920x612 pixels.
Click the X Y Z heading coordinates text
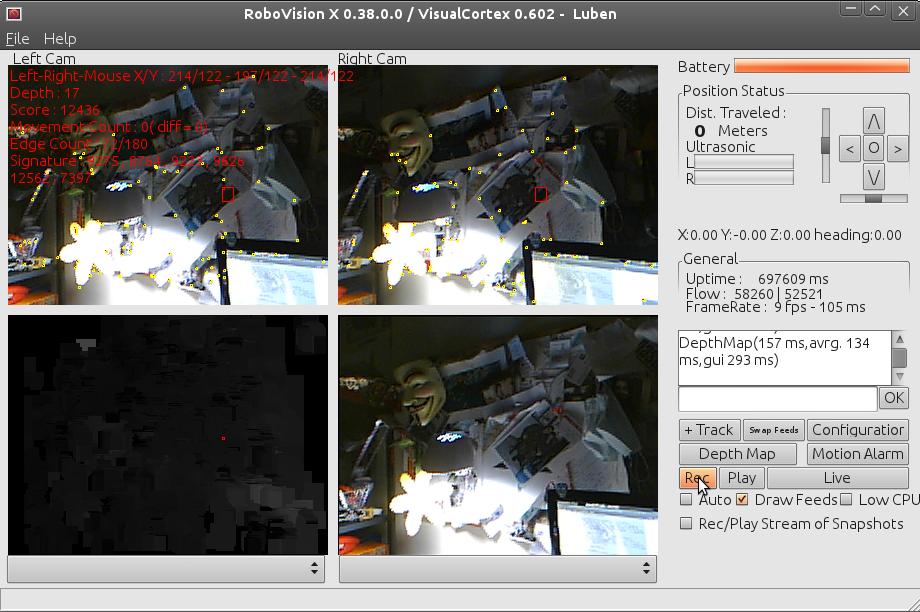click(789, 235)
